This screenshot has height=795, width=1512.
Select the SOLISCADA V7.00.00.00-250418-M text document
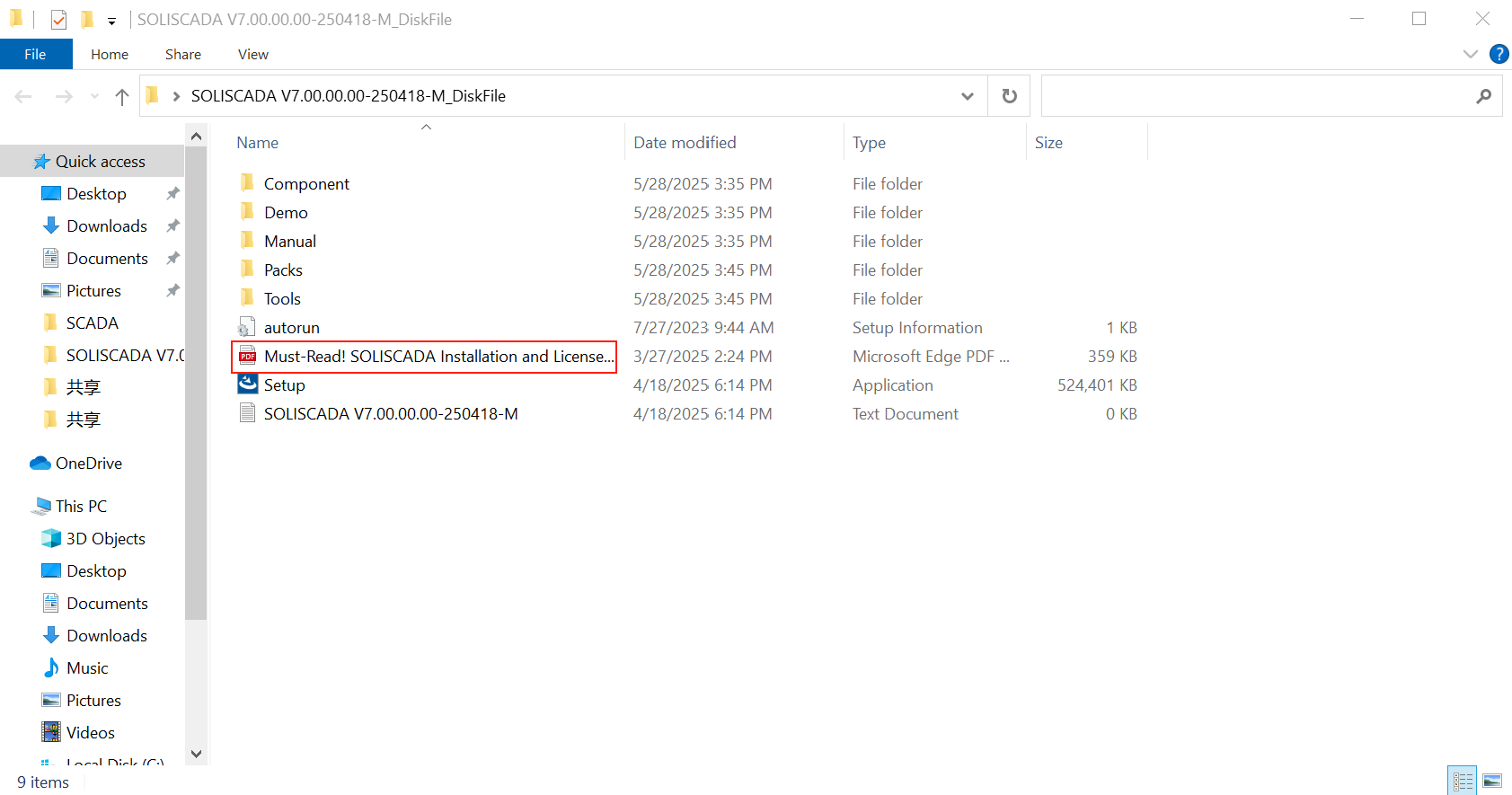click(391, 414)
